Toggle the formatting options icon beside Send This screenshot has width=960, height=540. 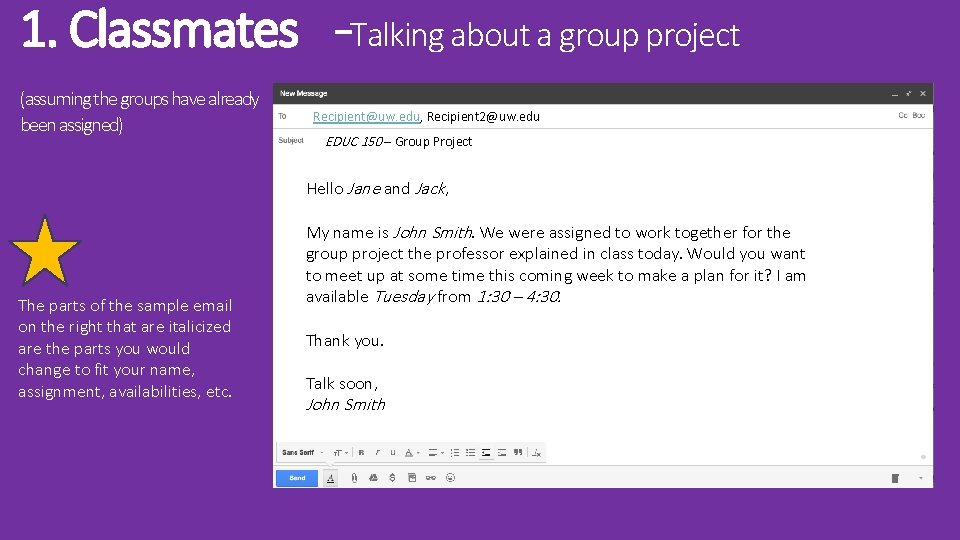[x=331, y=478]
